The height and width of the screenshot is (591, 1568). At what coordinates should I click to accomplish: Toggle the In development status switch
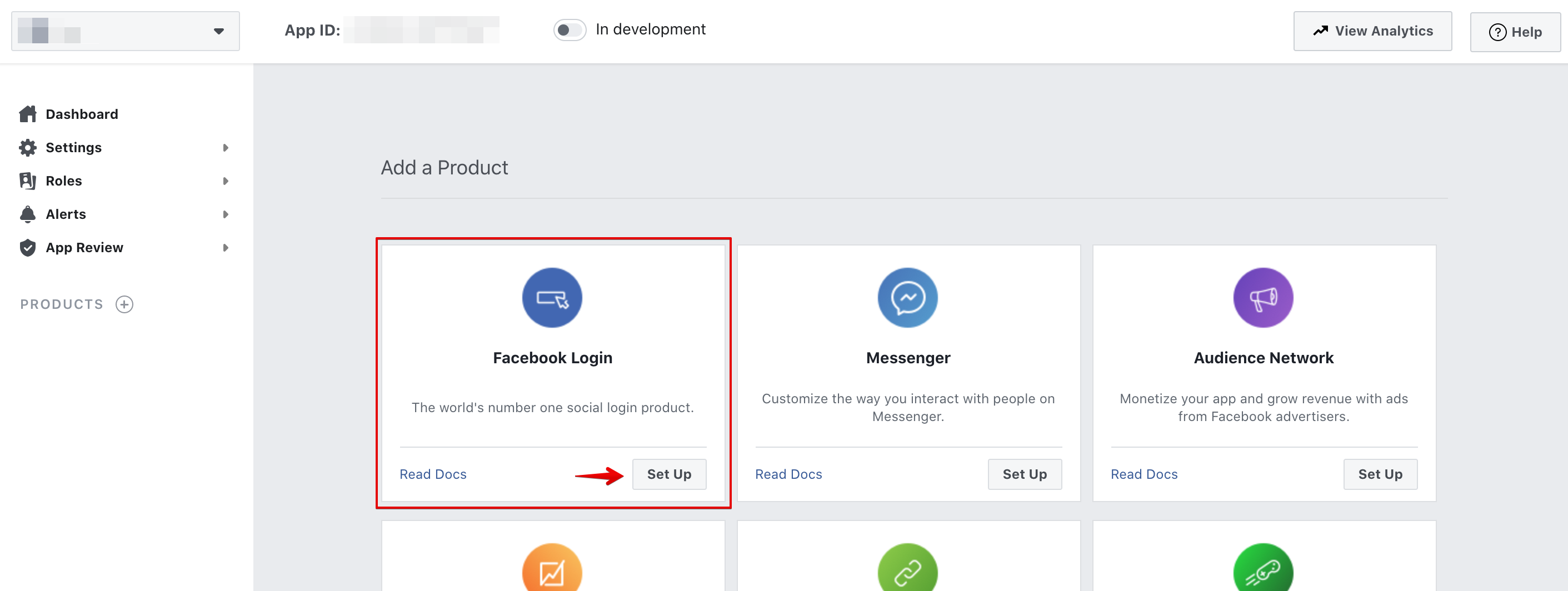click(x=570, y=30)
